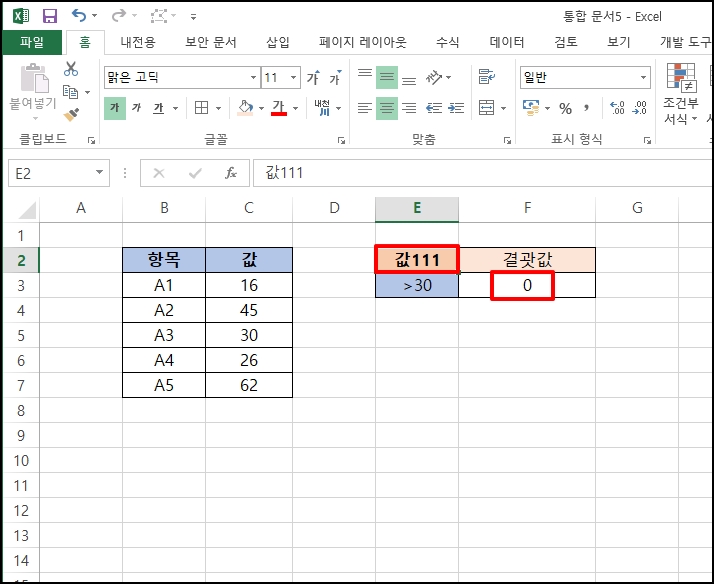Open borders dropdown arrow
This screenshot has width=714, height=584.
pyautogui.click(x=219, y=108)
